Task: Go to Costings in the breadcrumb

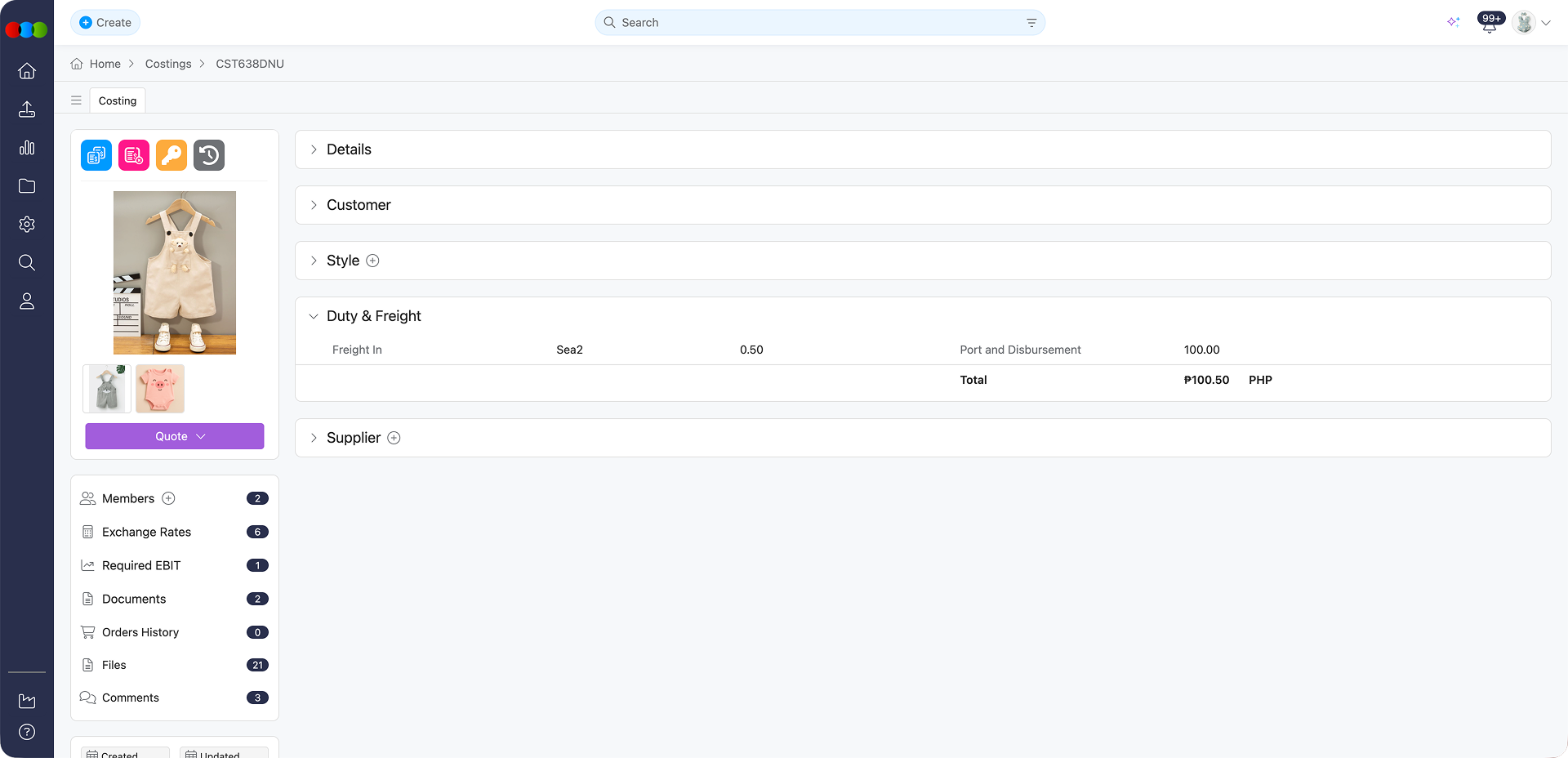Action: (168, 64)
